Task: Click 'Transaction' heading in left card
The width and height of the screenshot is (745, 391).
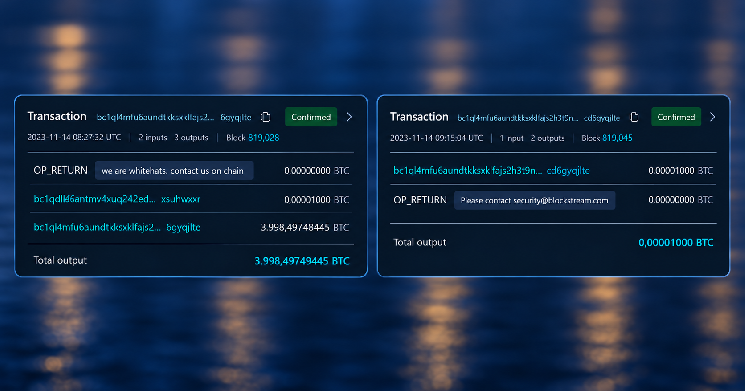Action: click(57, 116)
